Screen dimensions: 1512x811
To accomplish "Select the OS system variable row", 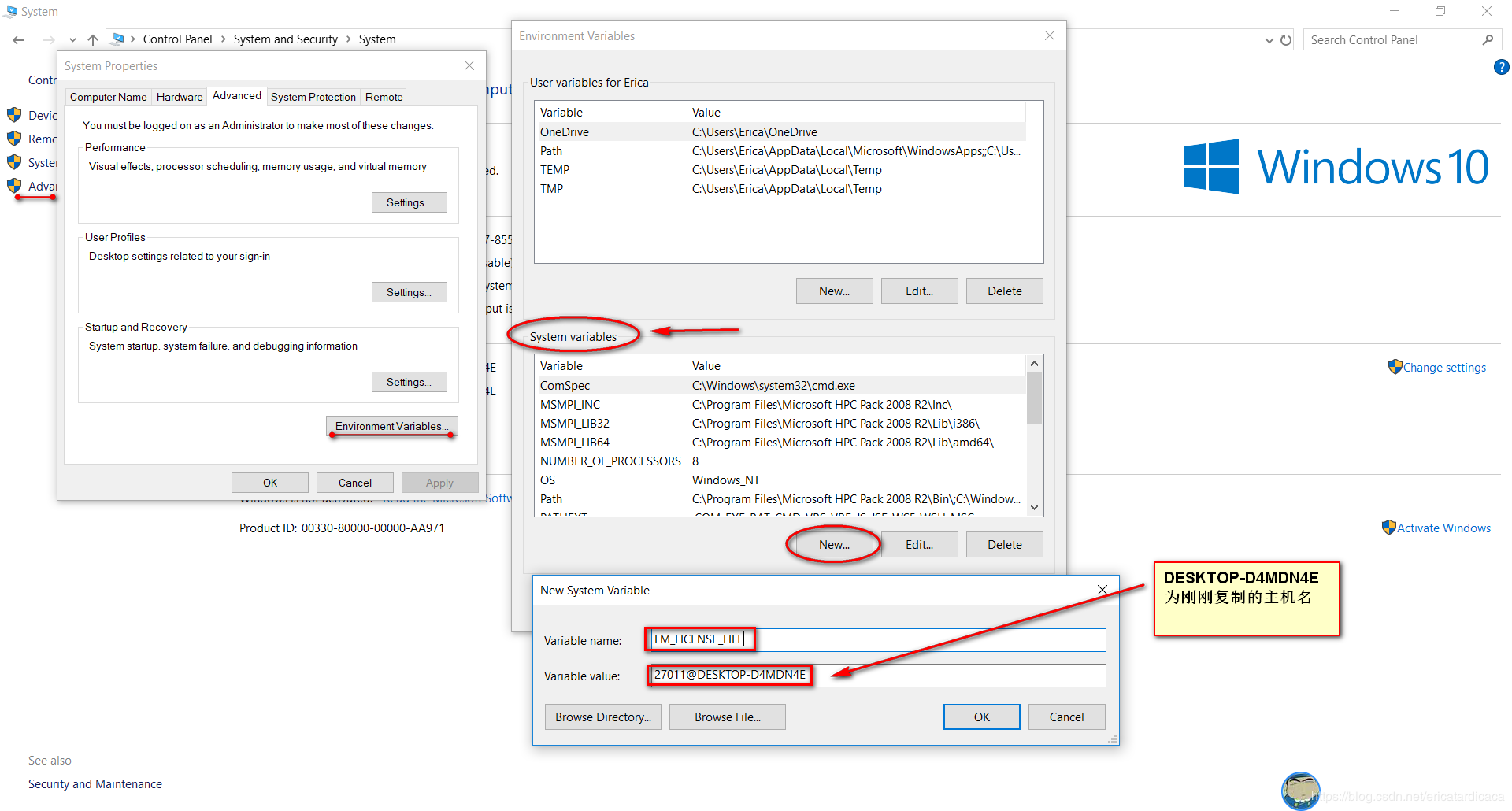I will point(780,480).
